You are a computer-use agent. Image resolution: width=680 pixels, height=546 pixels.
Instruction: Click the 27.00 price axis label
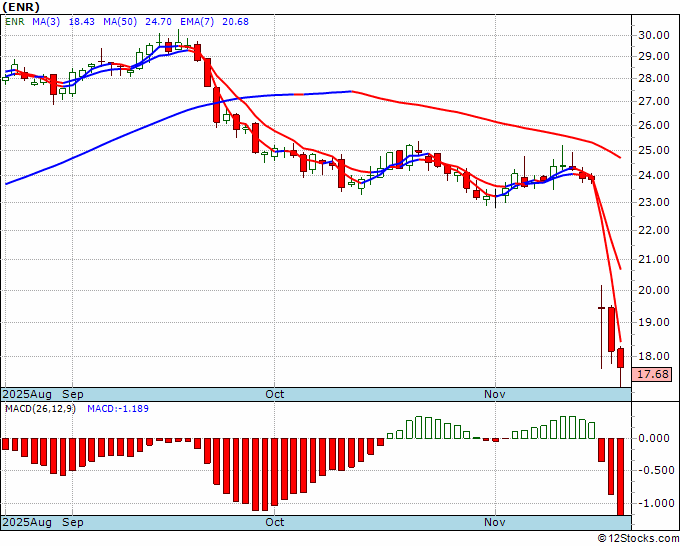click(654, 101)
